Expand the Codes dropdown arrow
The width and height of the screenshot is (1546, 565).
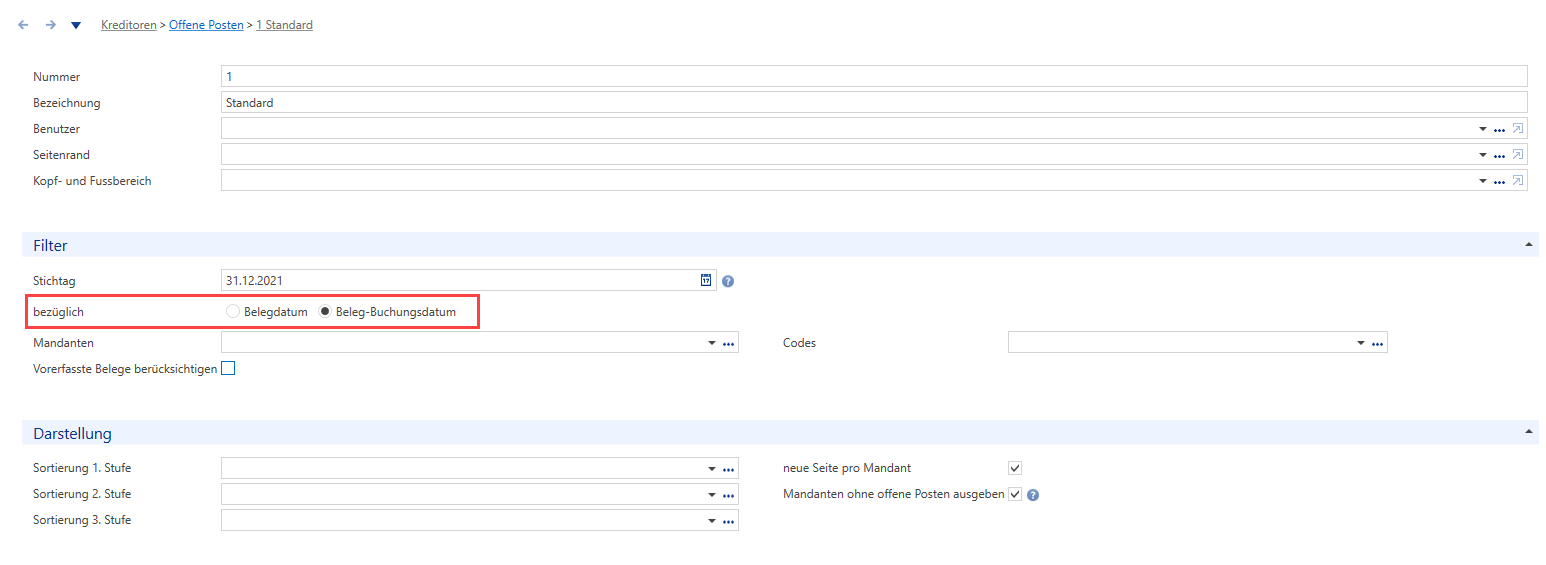point(1361,343)
